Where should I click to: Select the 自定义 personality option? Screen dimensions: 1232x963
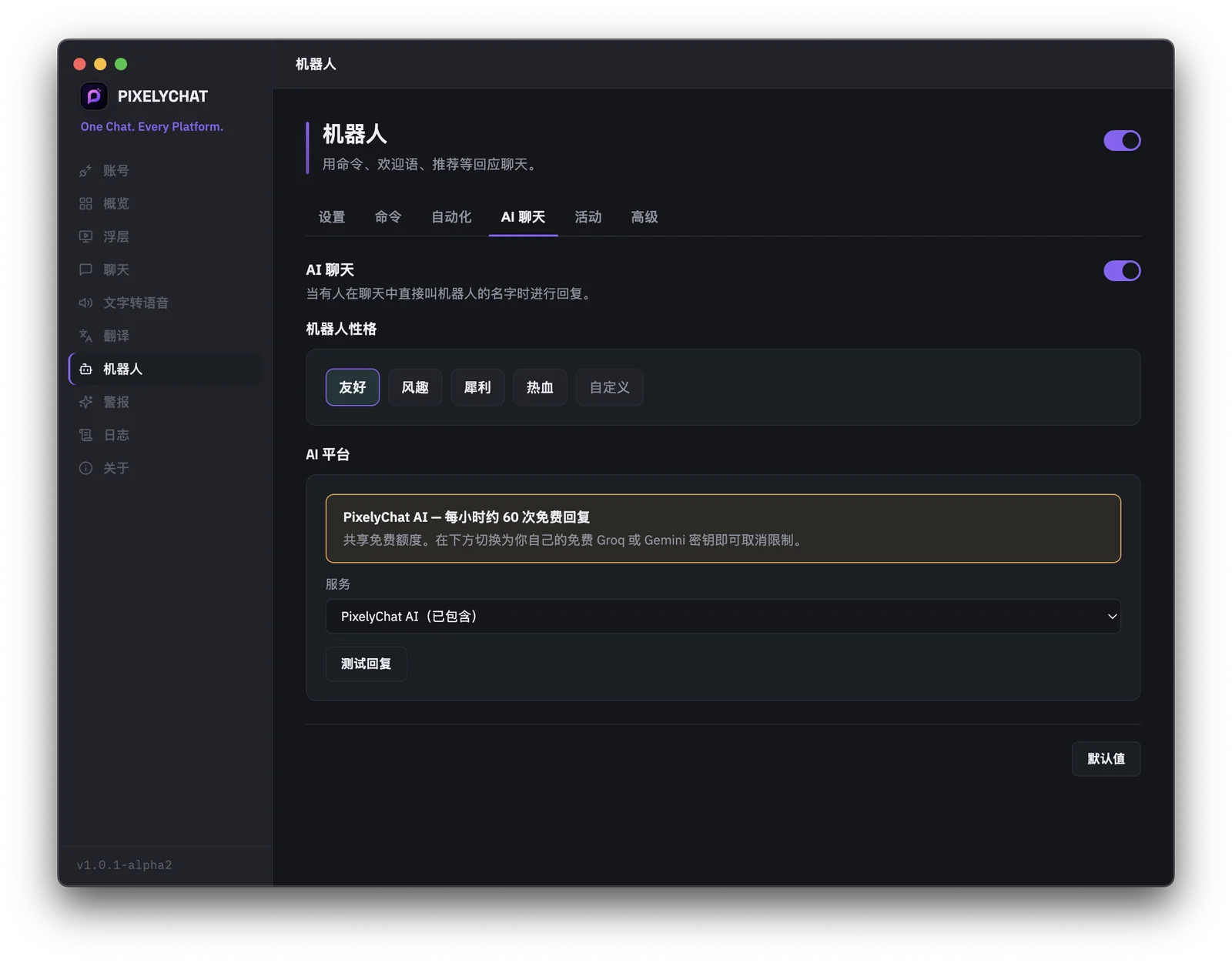coord(610,387)
